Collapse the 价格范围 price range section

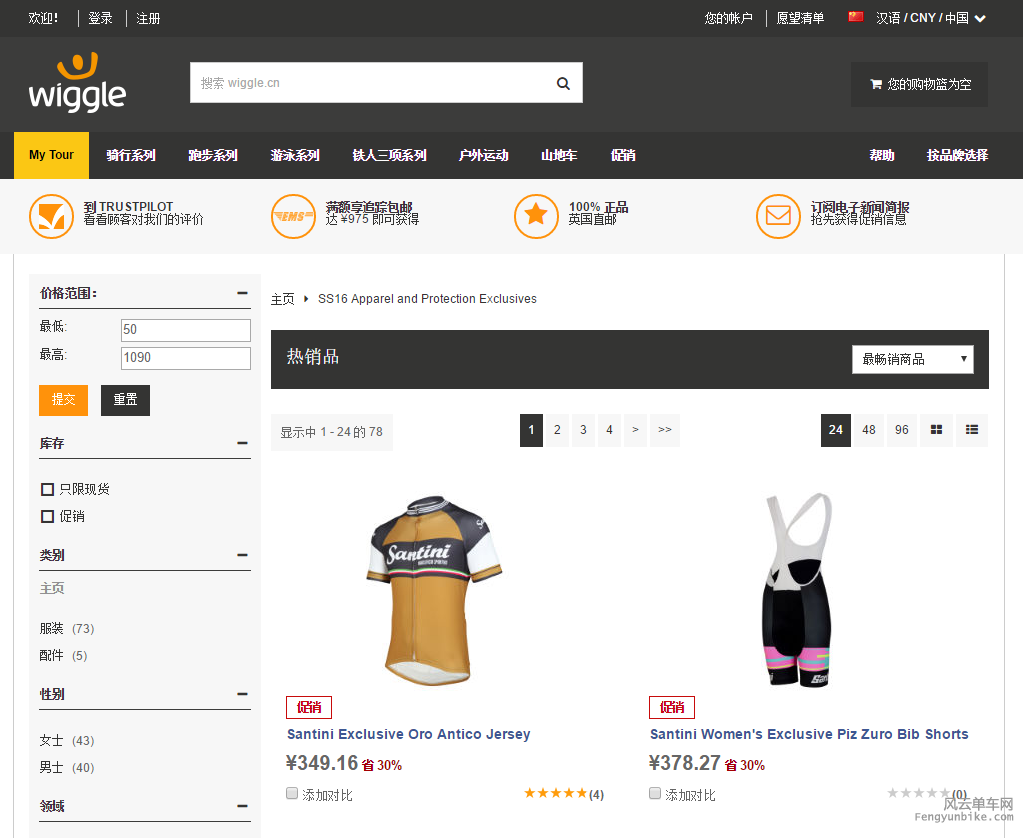coord(242,293)
